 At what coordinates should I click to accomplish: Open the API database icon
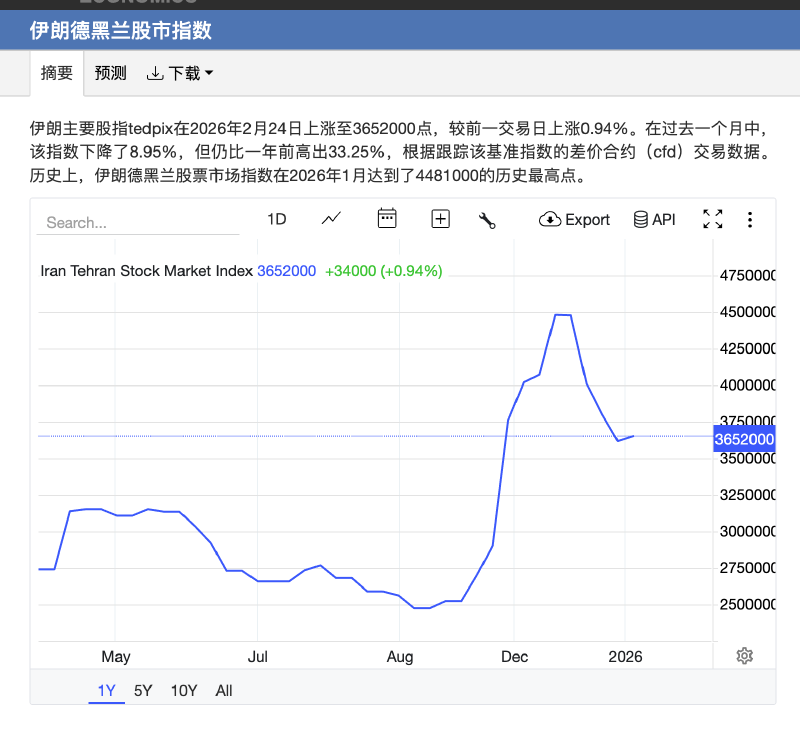pos(654,219)
